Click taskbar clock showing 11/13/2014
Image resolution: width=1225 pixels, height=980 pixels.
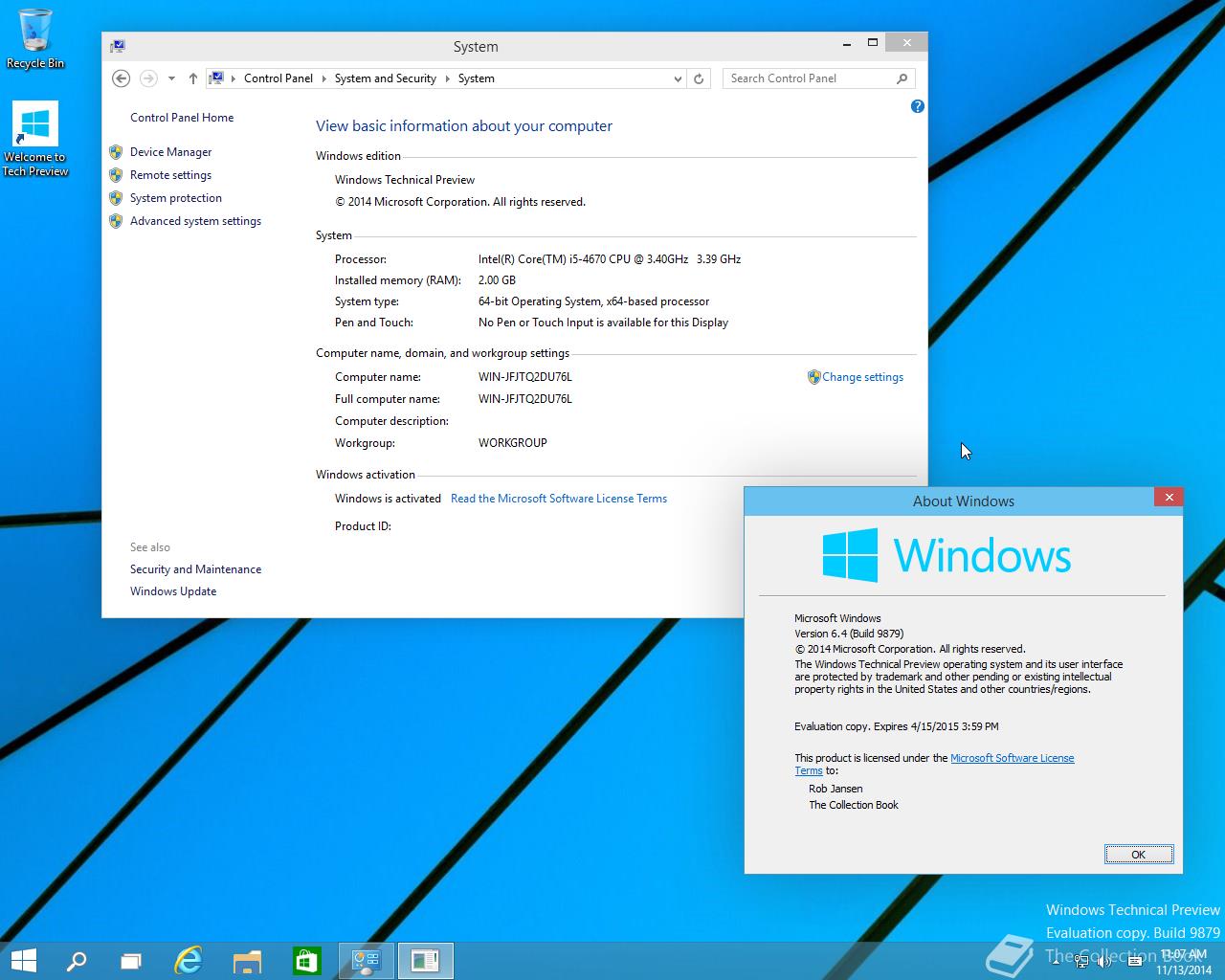[x=1184, y=962]
